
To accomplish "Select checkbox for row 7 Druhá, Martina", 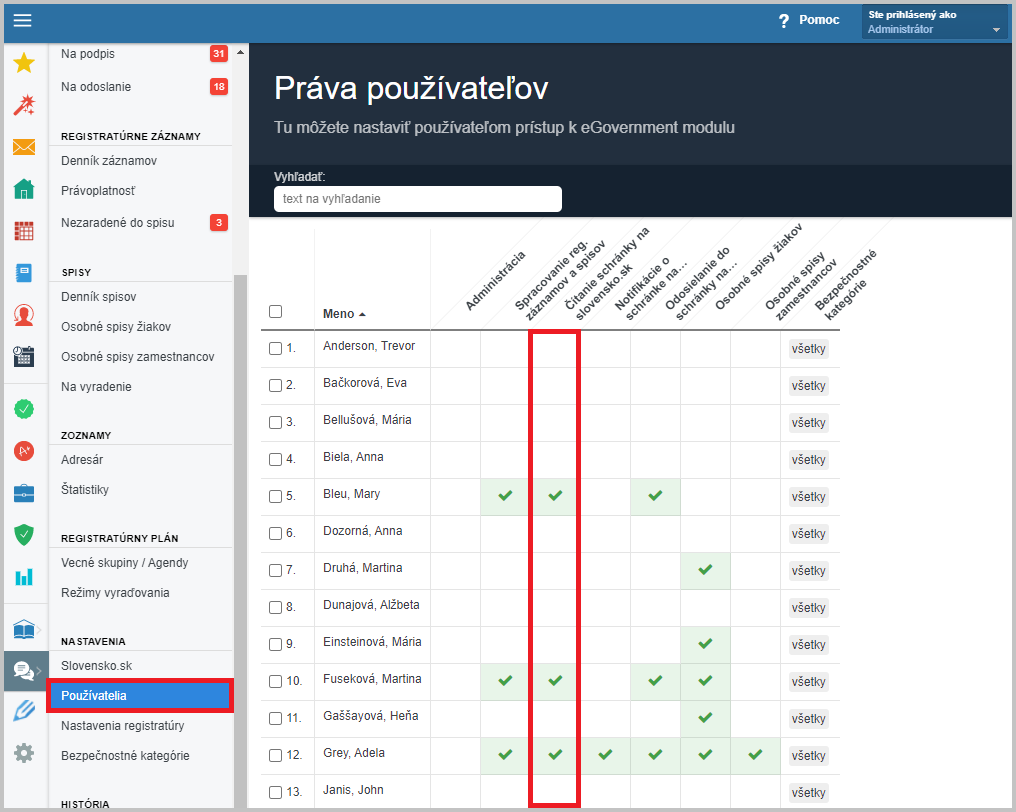I will tap(275, 570).
